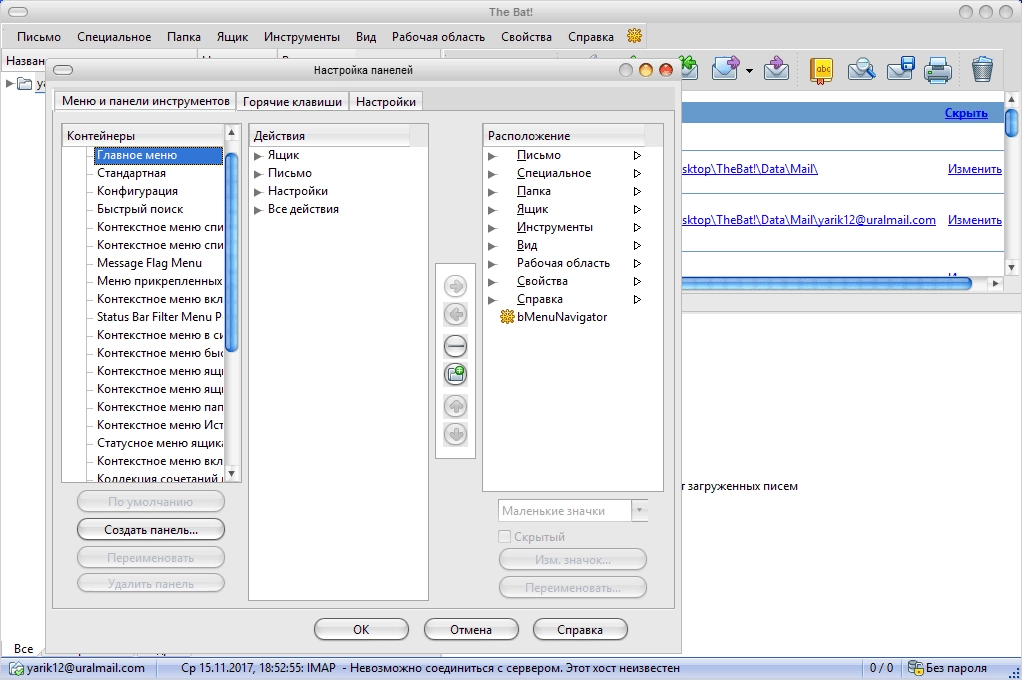
Task: Open the address book abc icon
Action: (822, 70)
